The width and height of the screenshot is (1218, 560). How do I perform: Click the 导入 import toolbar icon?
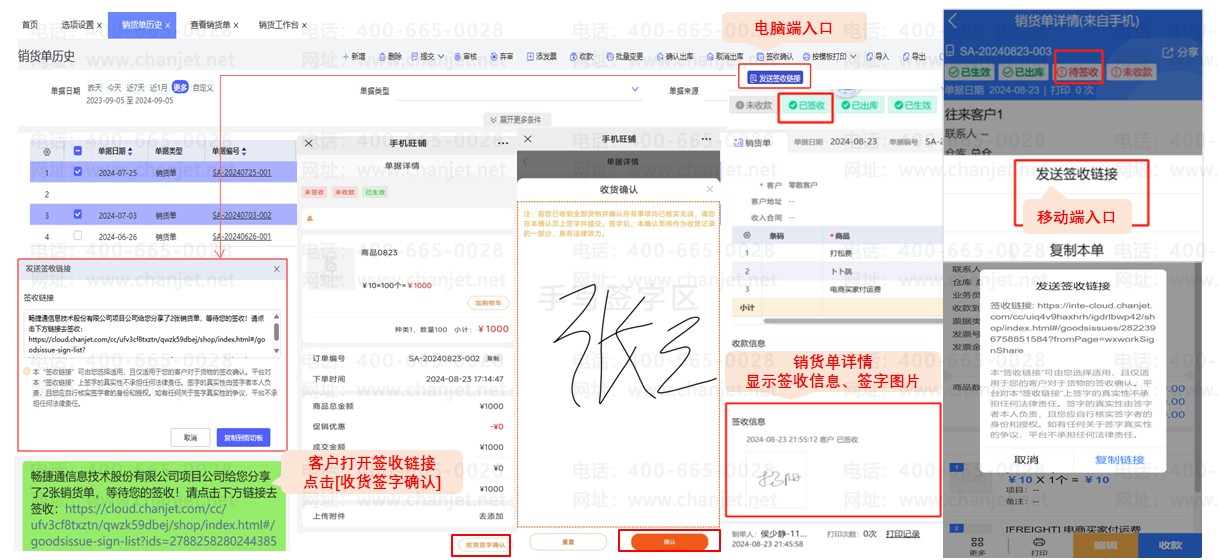[x=869, y=57]
